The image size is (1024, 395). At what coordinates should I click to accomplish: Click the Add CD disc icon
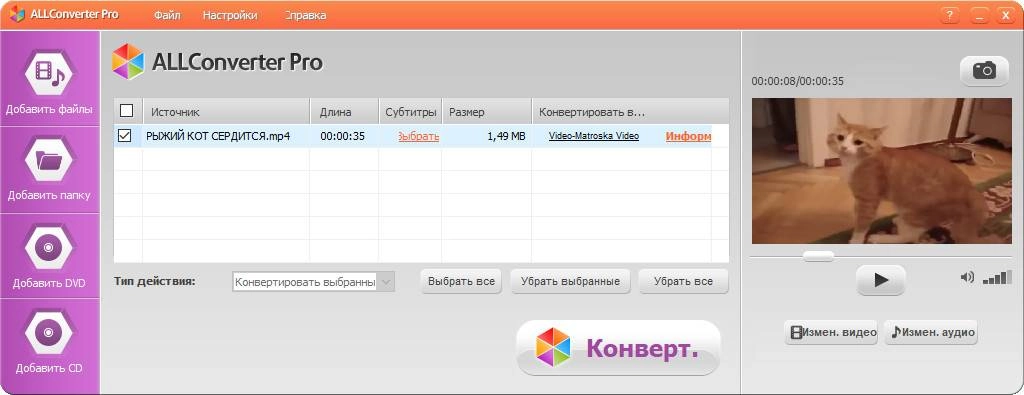pos(50,332)
